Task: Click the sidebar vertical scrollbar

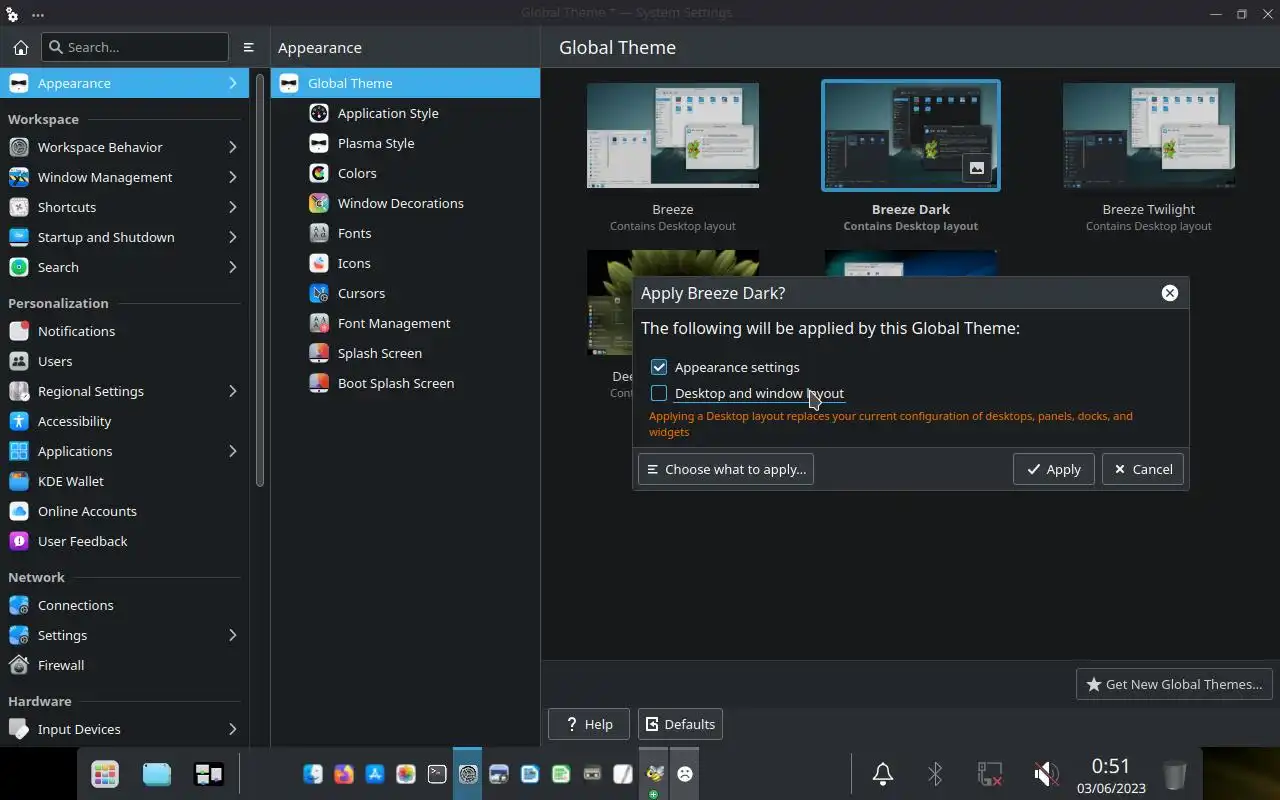Action: click(260, 280)
